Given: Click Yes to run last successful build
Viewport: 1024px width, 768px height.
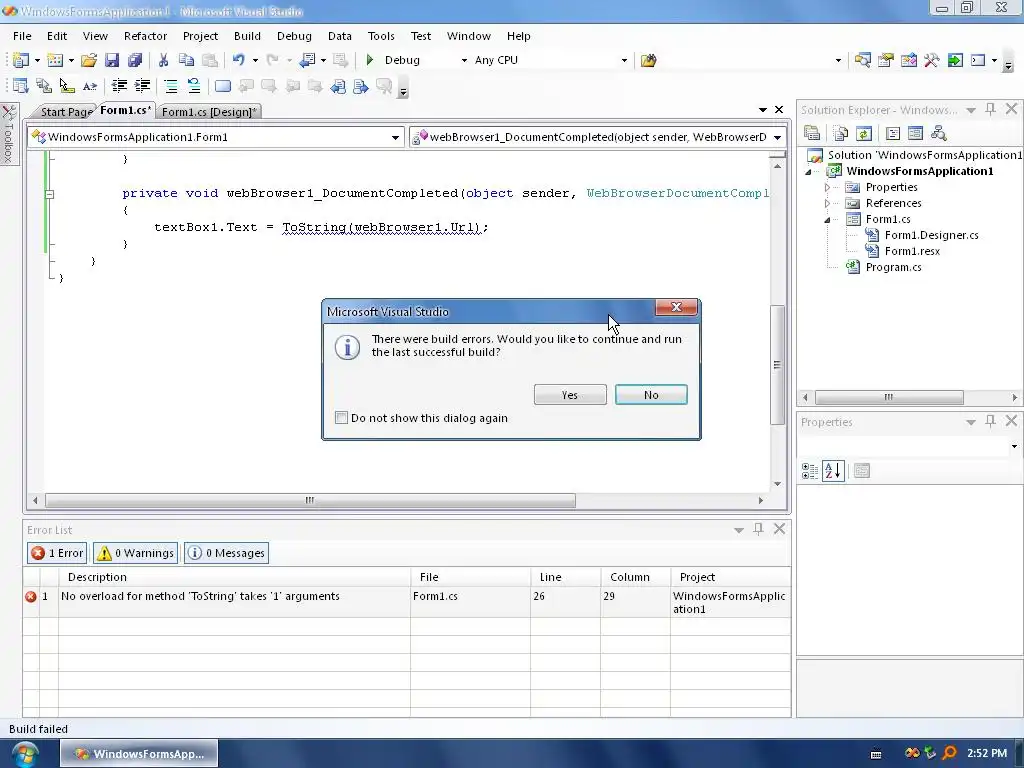Looking at the screenshot, I should click(570, 394).
